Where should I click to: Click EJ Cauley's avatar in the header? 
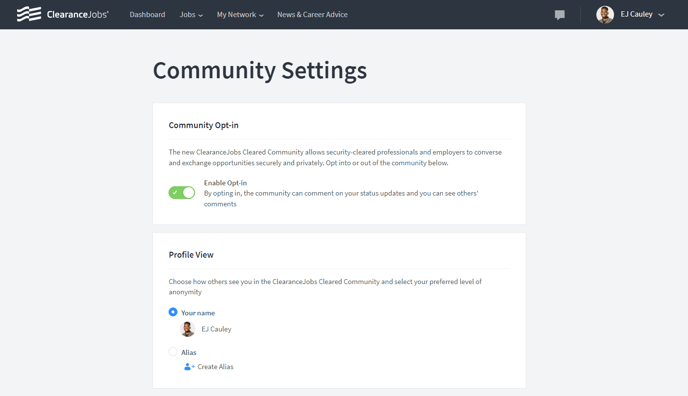[x=605, y=14]
